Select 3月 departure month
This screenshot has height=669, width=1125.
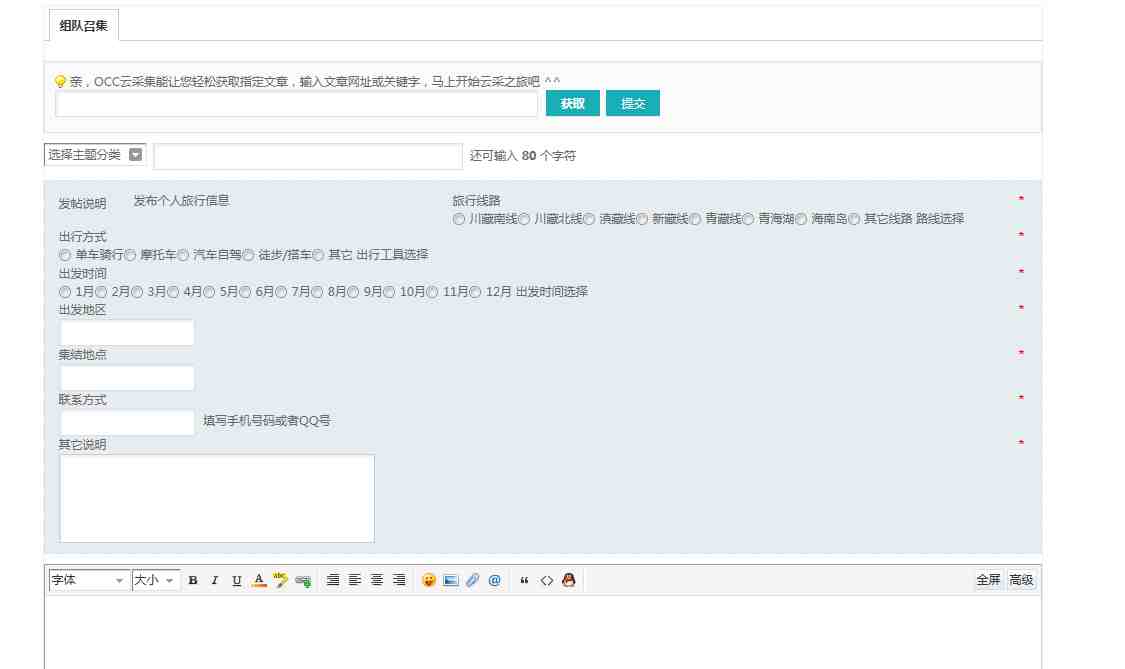coord(137,292)
